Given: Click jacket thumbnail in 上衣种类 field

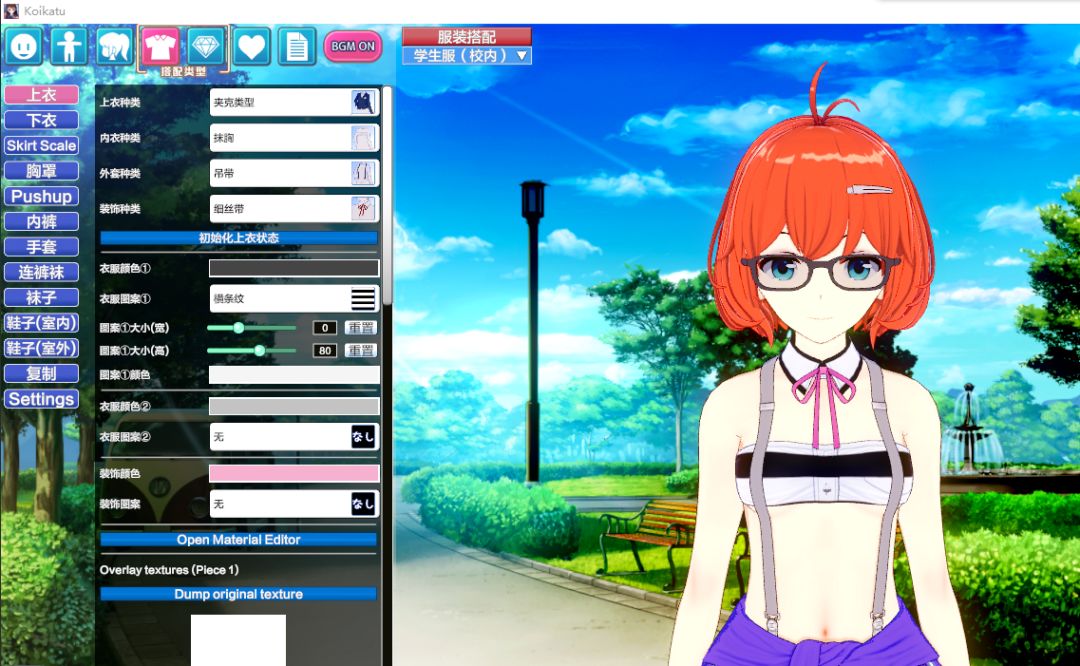Looking at the screenshot, I should pyautogui.click(x=364, y=102).
